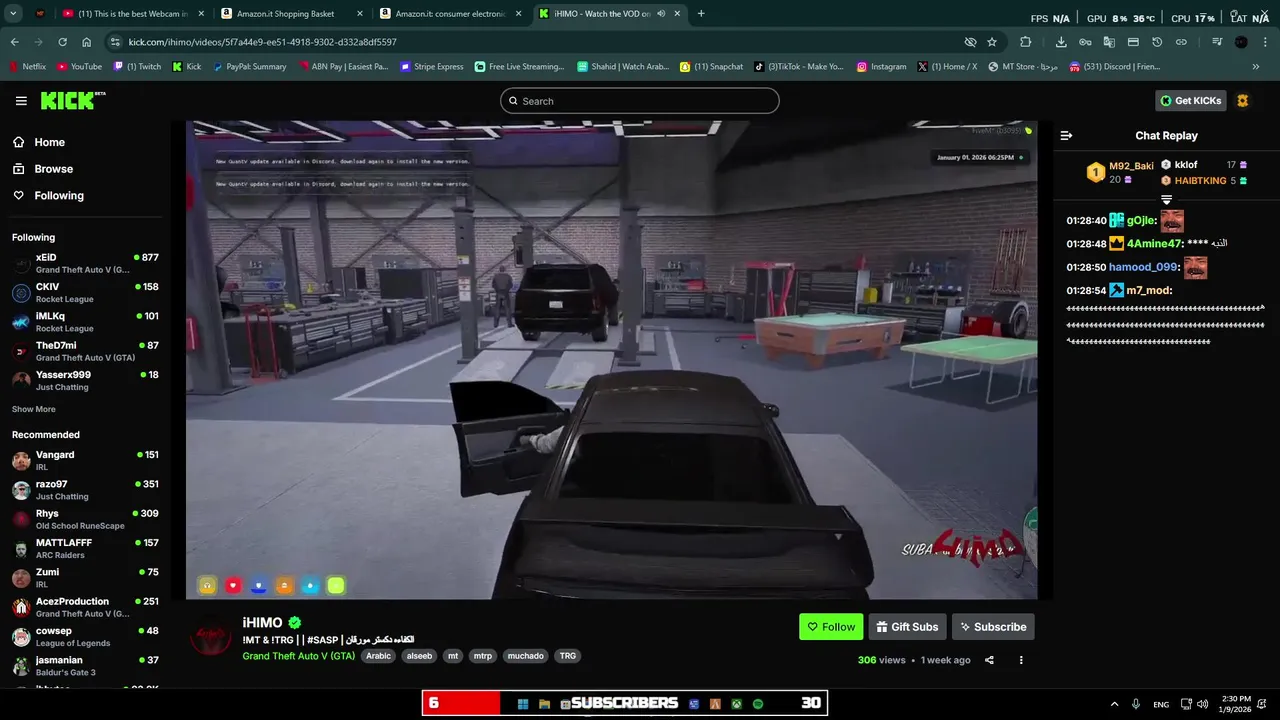The height and width of the screenshot is (720, 1280).
Task: Open the Chrome three-dot menu
Action: [x=1265, y=42]
